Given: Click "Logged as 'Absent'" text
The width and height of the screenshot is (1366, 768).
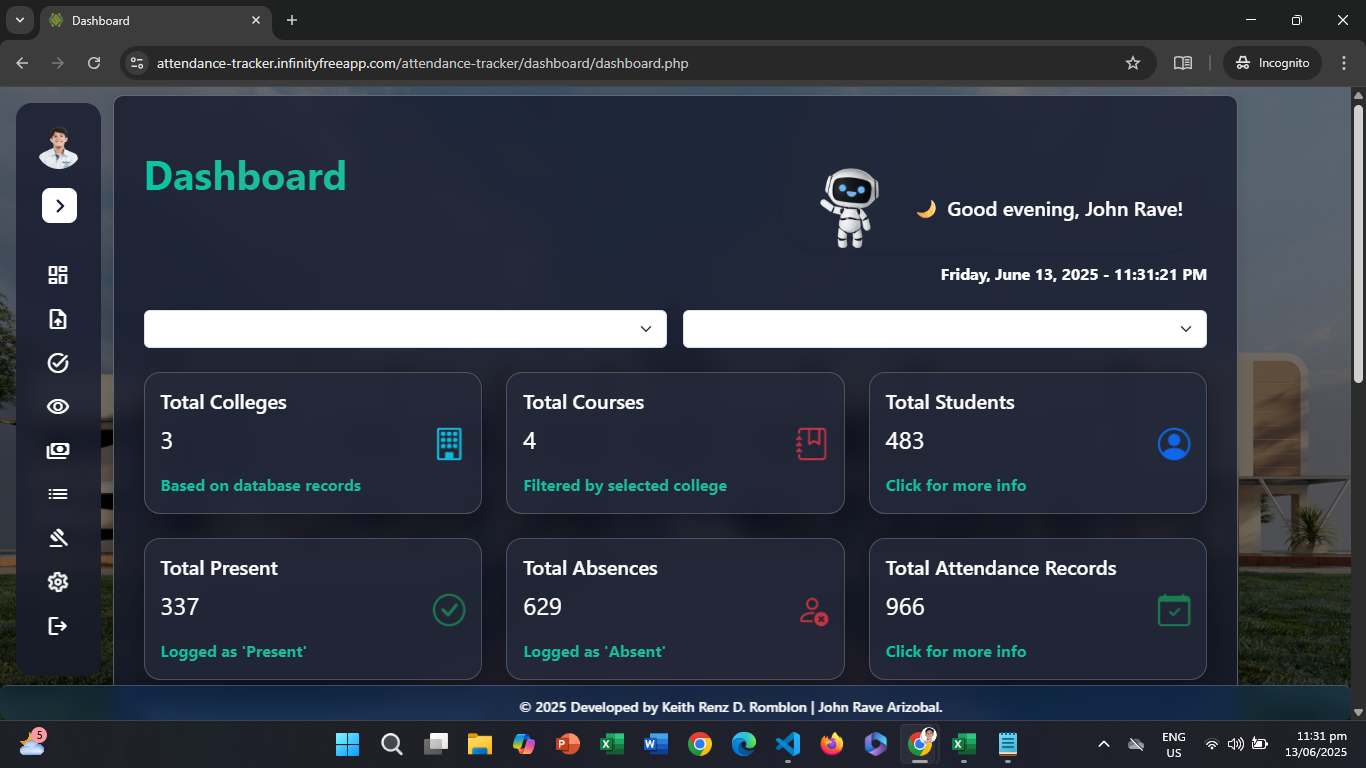Looking at the screenshot, I should click(594, 651).
